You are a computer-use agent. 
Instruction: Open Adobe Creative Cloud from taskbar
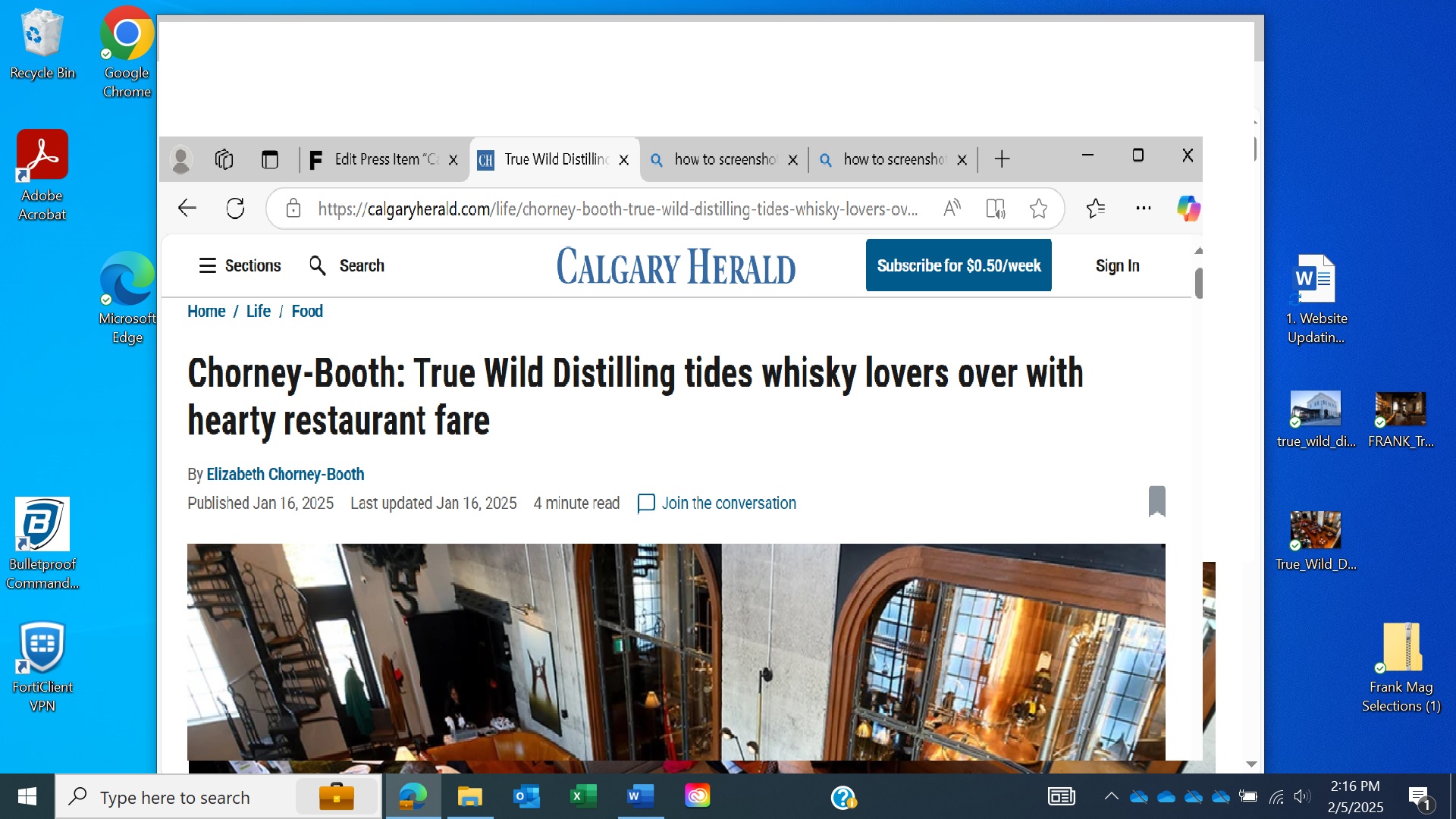pyautogui.click(x=697, y=796)
